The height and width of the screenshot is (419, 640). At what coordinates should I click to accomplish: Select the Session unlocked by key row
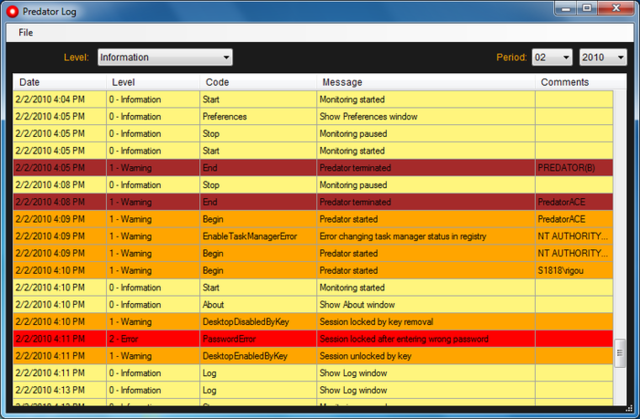pos(313,356)
